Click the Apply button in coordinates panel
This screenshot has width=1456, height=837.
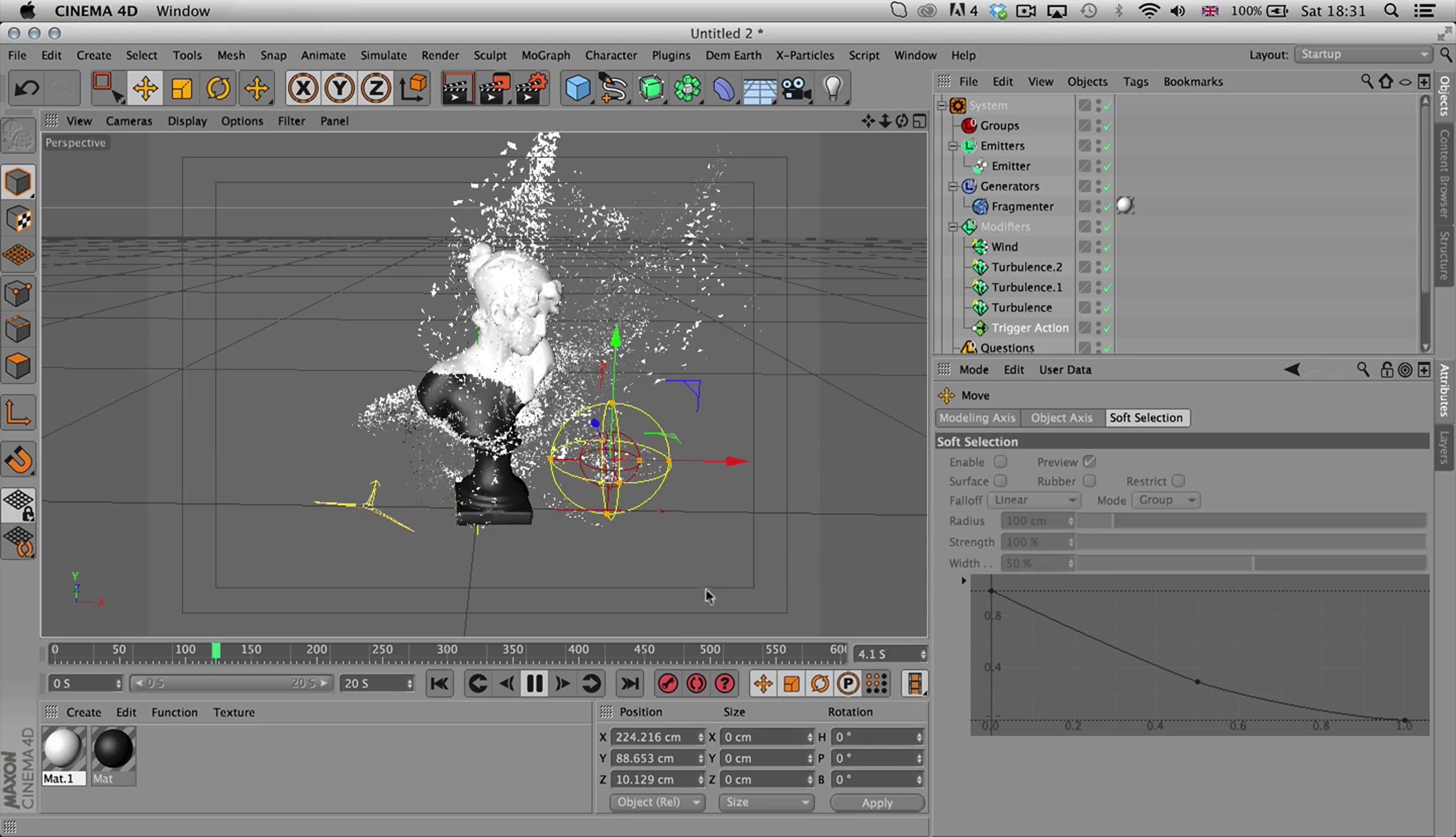[x=877, y=802]
